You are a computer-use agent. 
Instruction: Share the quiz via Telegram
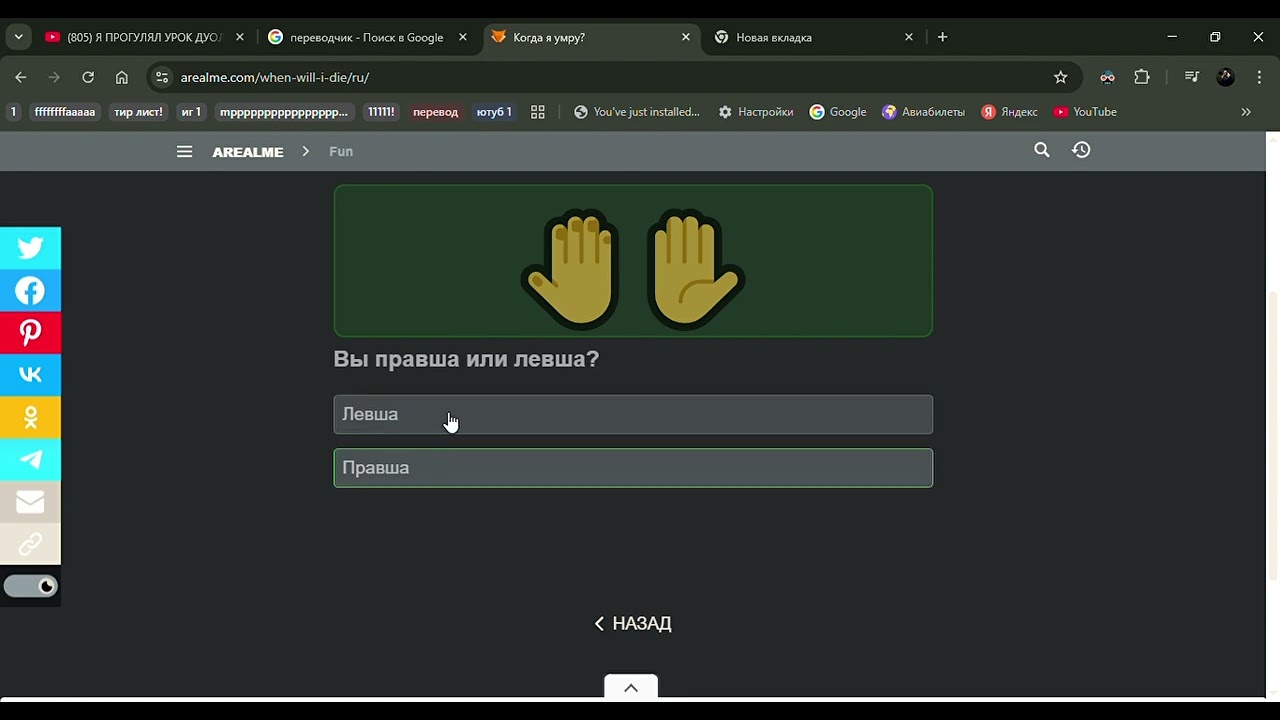(x=30, y=459)
